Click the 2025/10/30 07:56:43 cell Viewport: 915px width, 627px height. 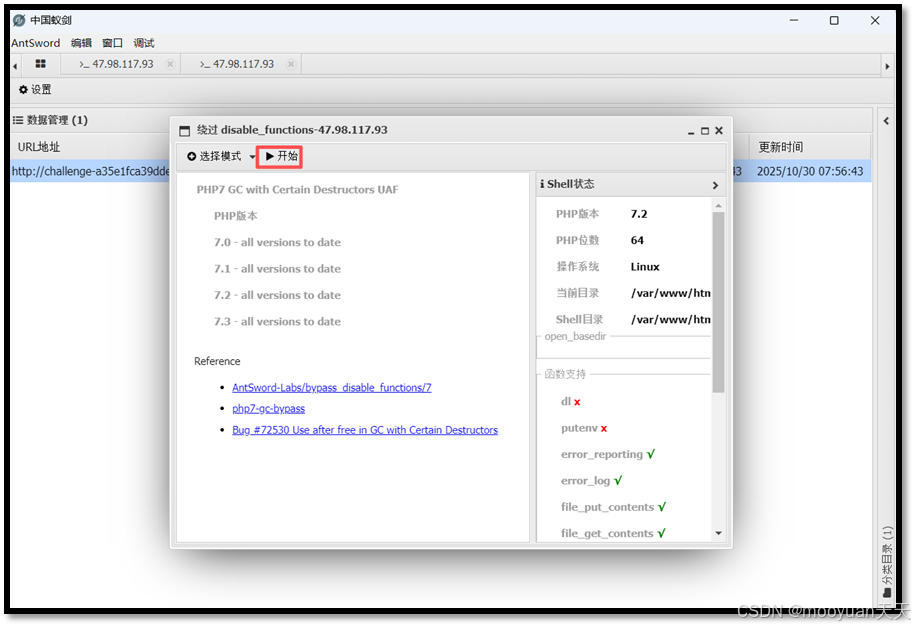tap(810, 172)
